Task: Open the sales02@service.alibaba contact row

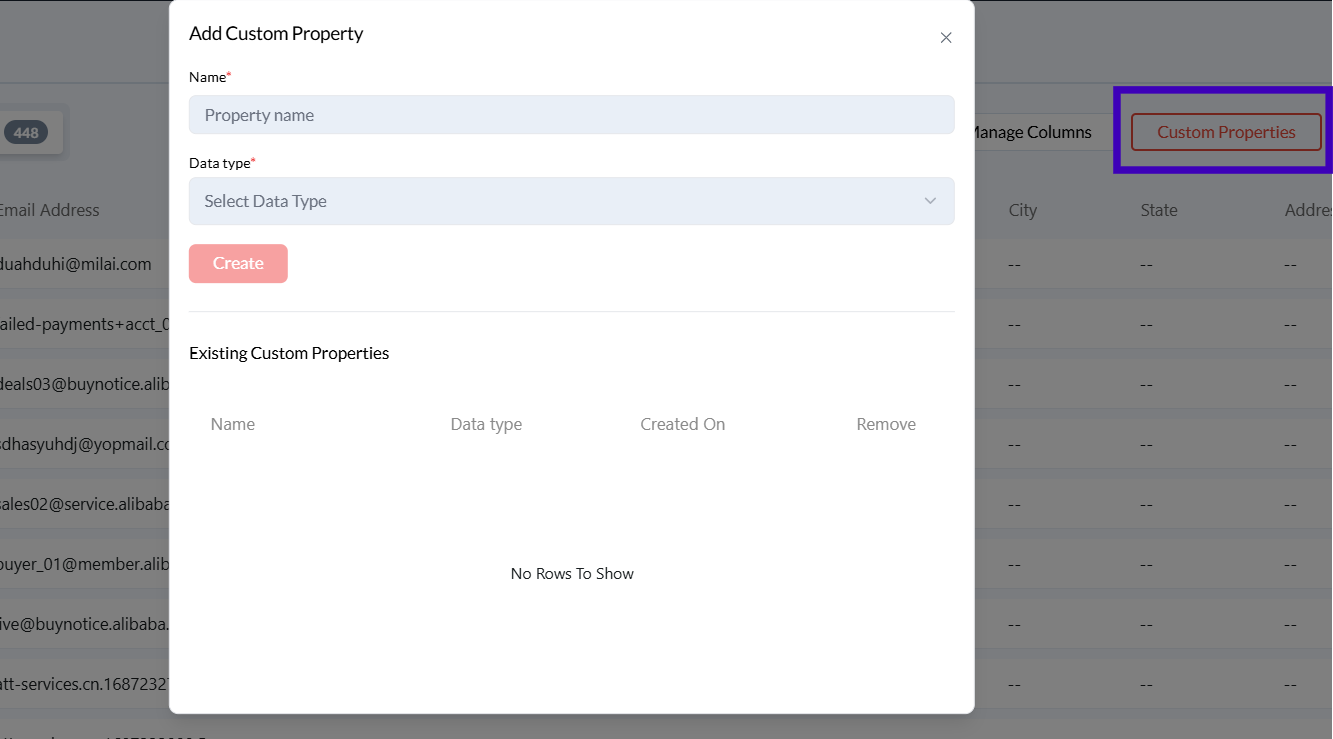Action: pyautogui.click(x=84, y=504)
